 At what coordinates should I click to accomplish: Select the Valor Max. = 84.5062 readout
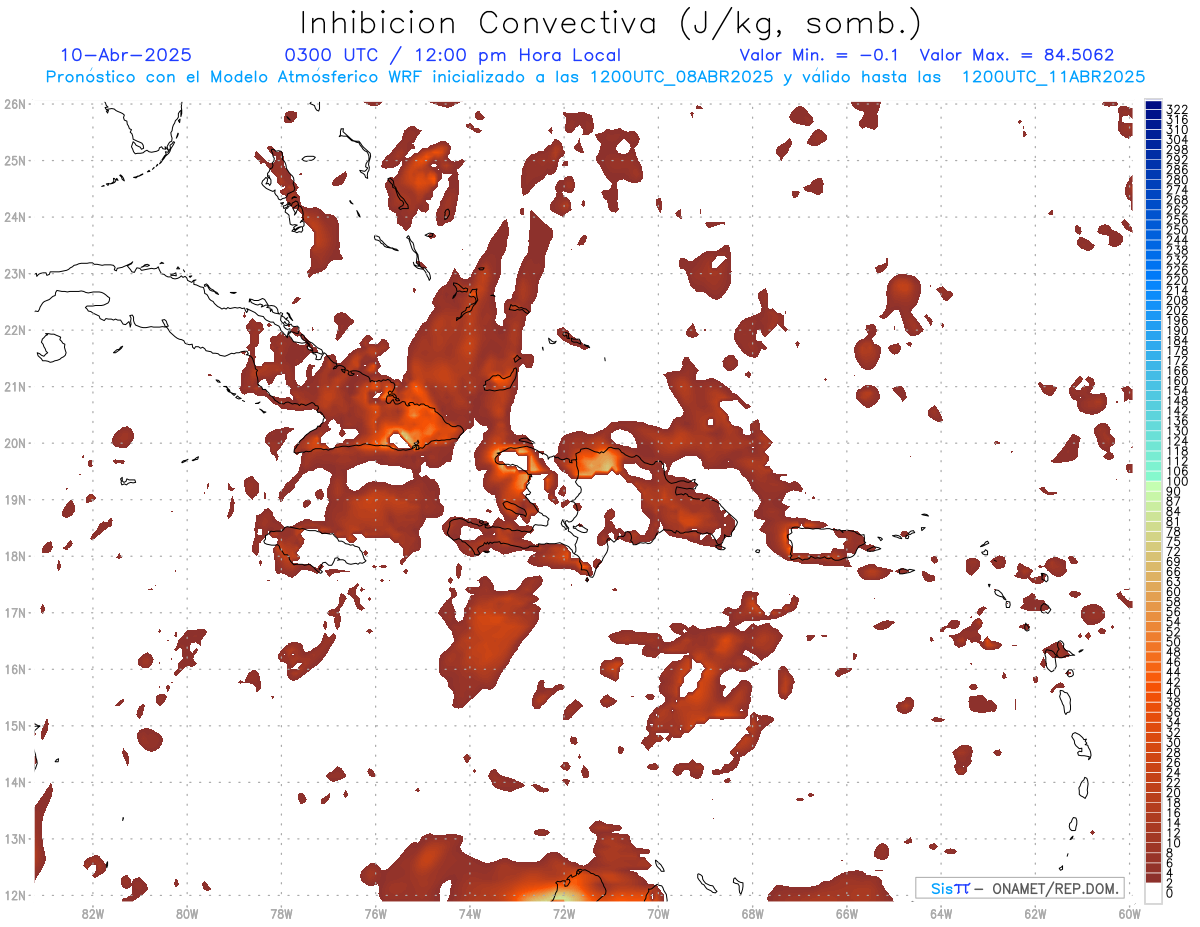(1017, 55)
